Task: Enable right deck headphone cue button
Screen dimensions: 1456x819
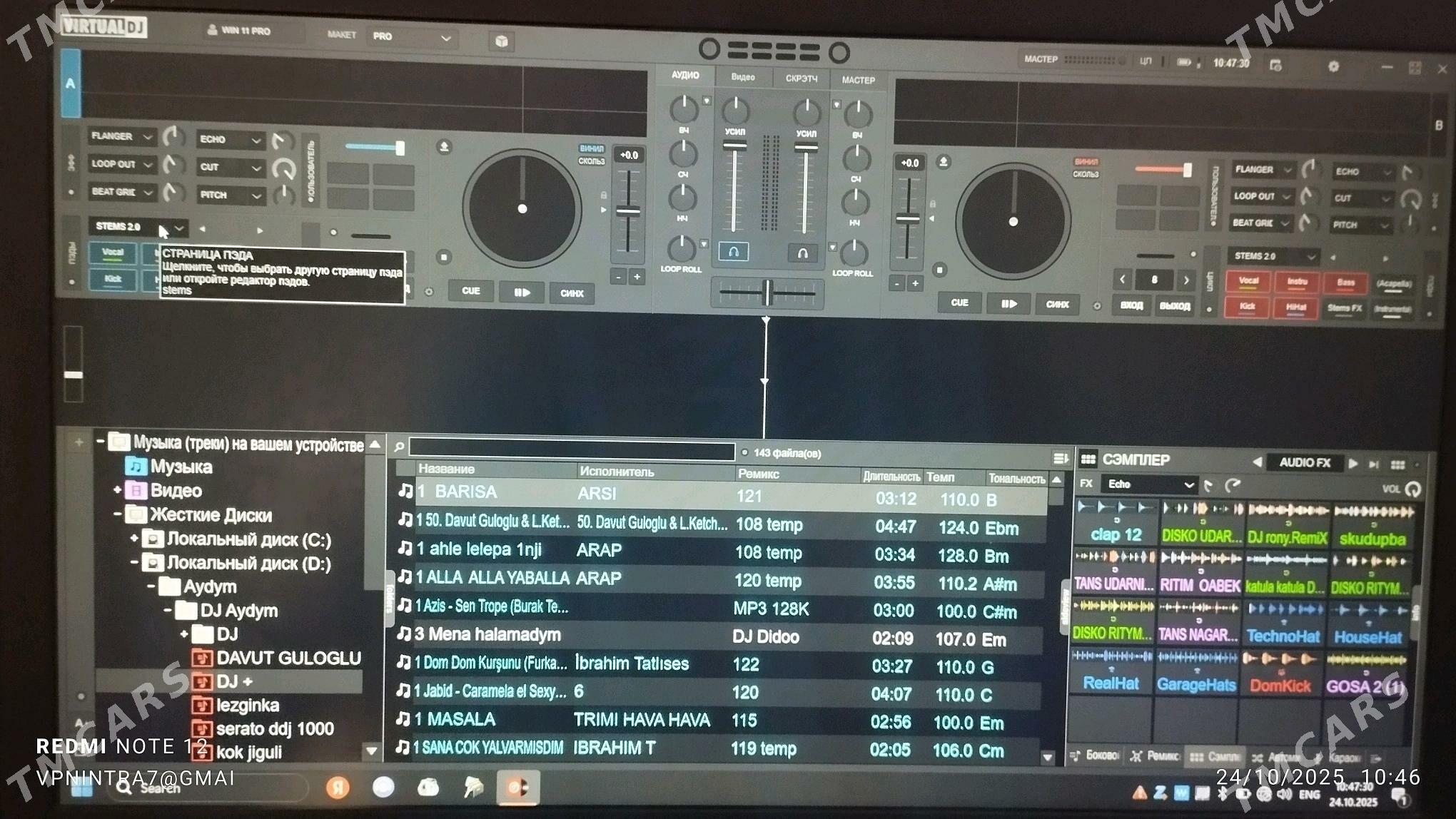Action: (x=802, y=253)
